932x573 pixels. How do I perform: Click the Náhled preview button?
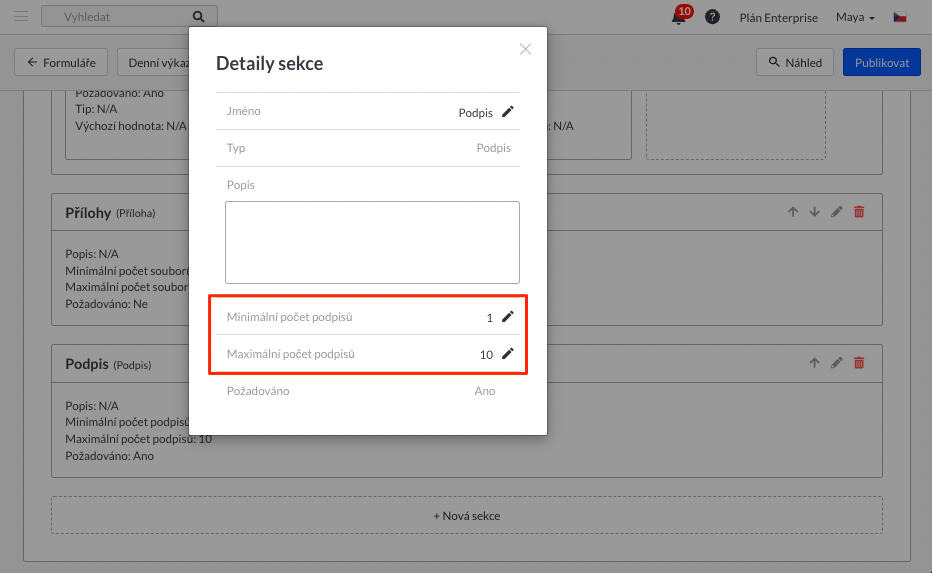coord(795,62)
